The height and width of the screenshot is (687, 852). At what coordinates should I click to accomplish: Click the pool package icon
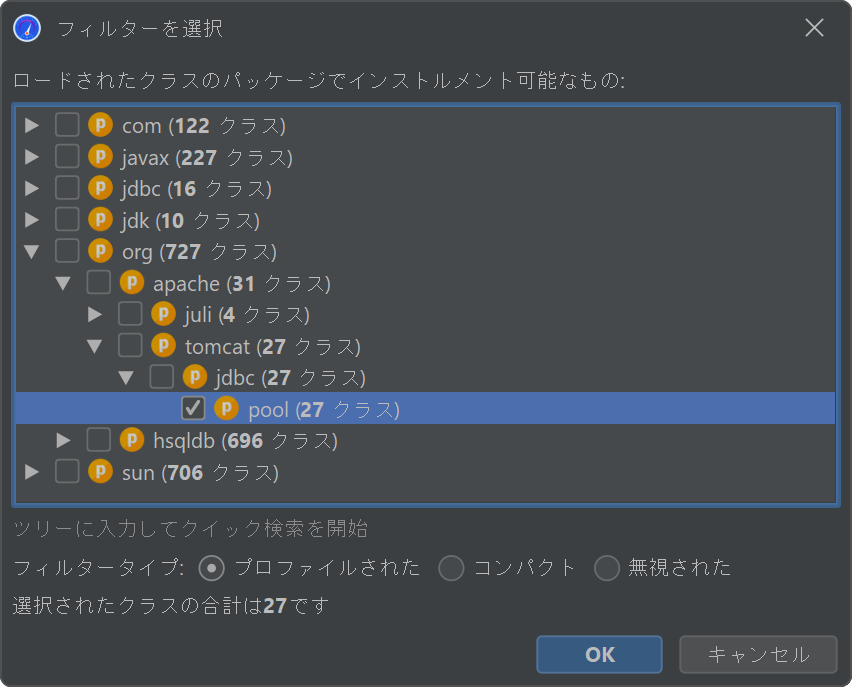point(227,408)
